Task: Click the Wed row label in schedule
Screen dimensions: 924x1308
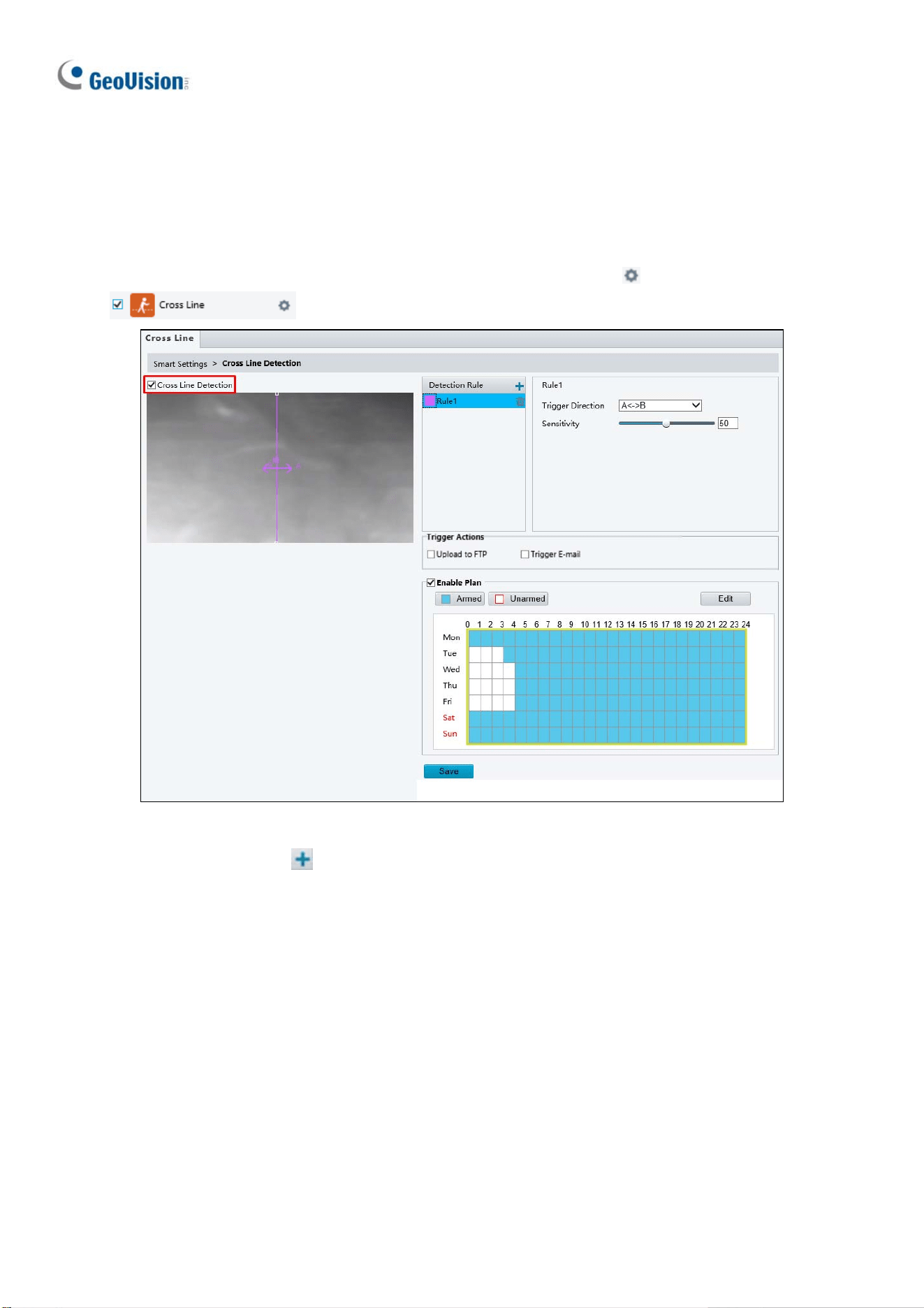Action: pos(451,669)
